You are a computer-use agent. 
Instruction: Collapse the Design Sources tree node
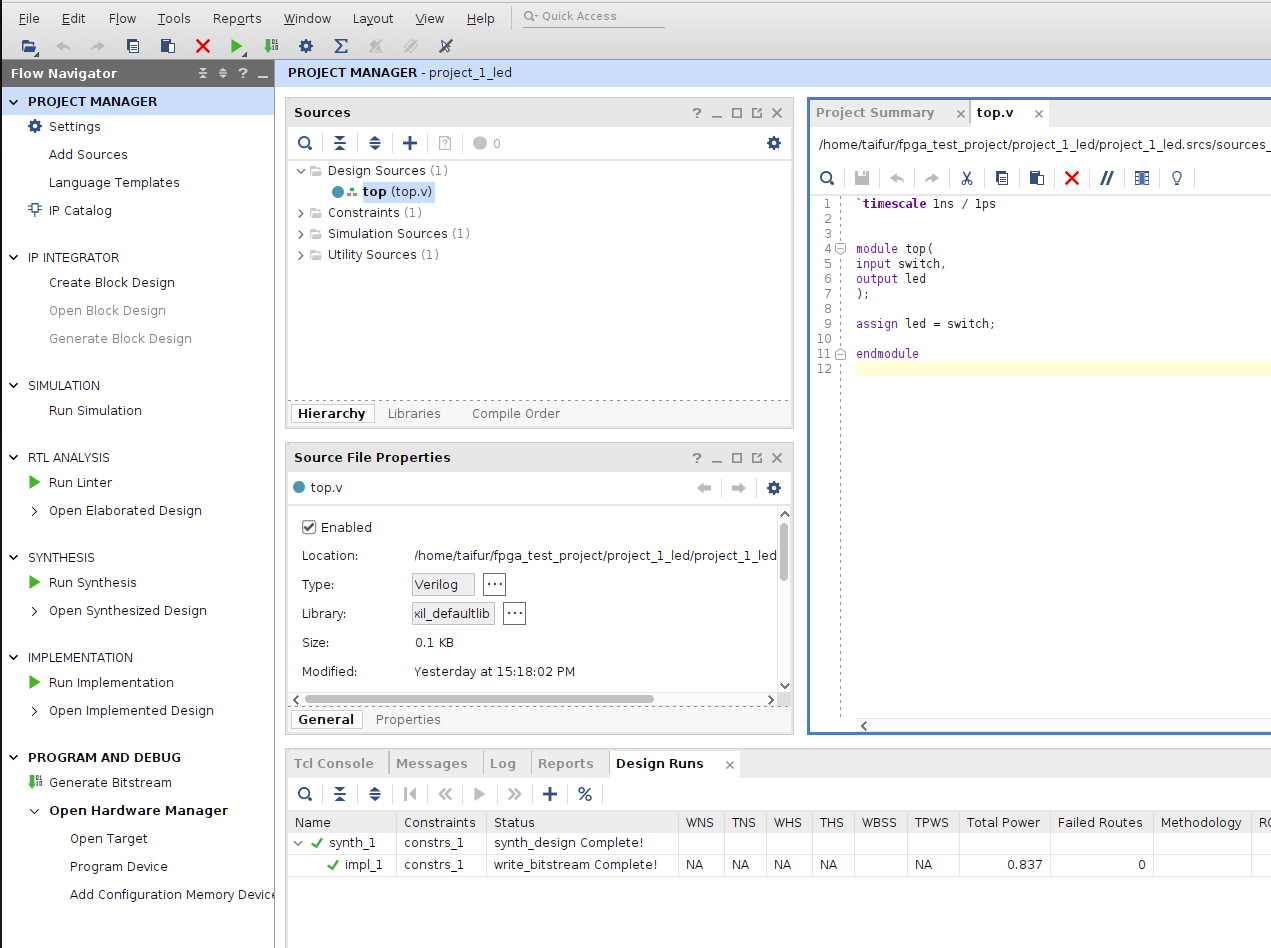300,171
